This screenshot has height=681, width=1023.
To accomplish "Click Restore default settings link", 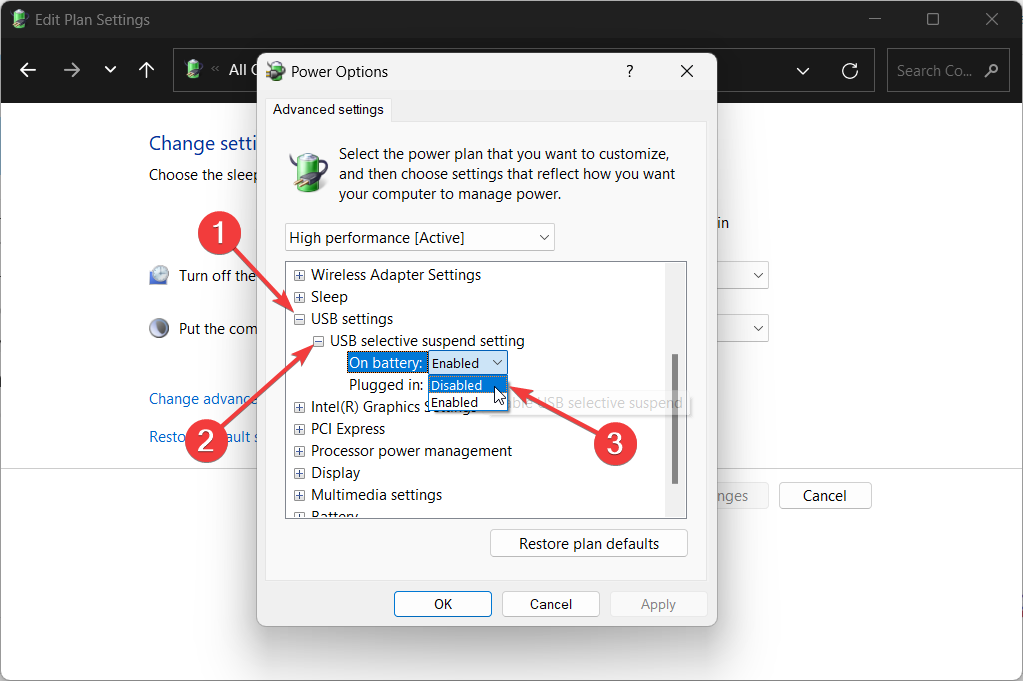I will 203,437.
